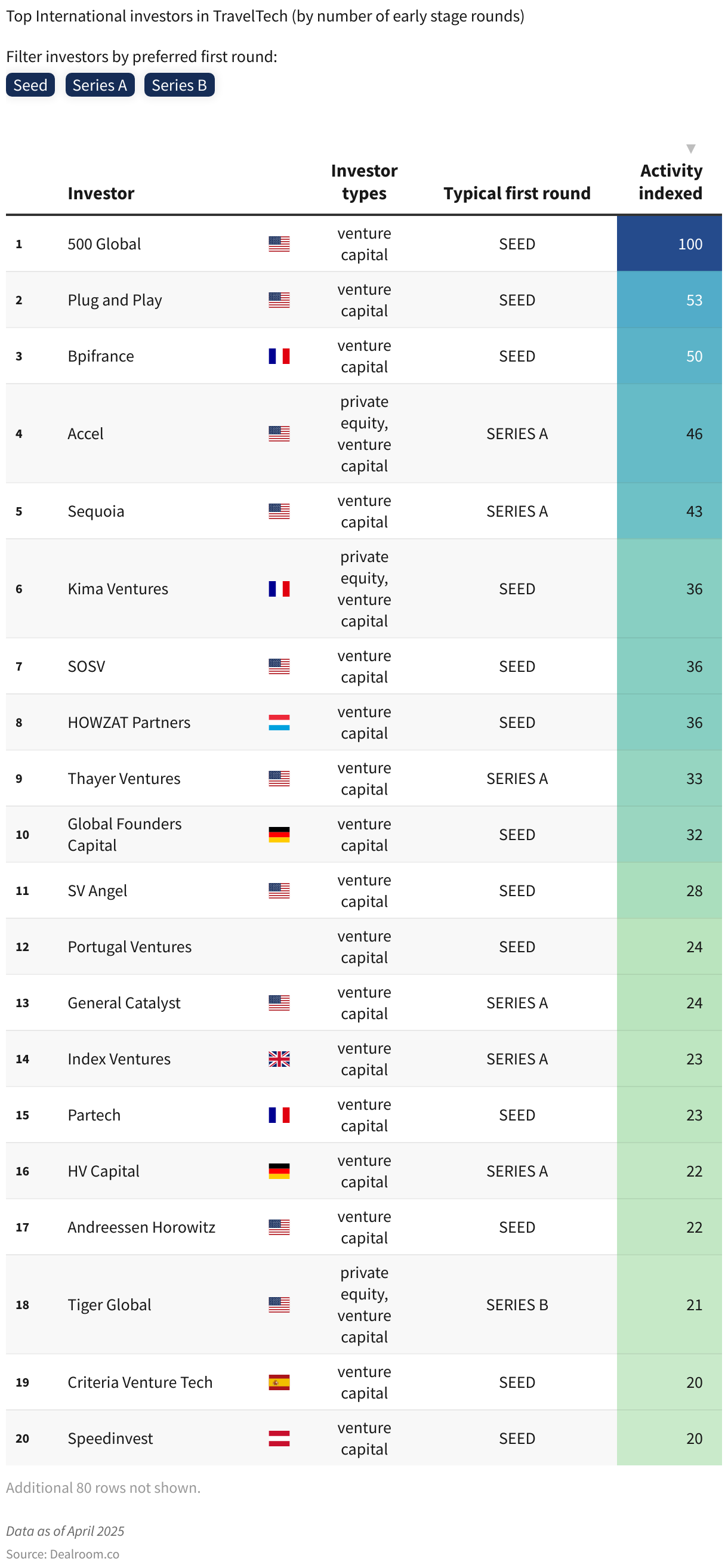Screen dimensions: 728x1568
Task: Toggle the Series A filter button
Action: (x=100, y=85)
